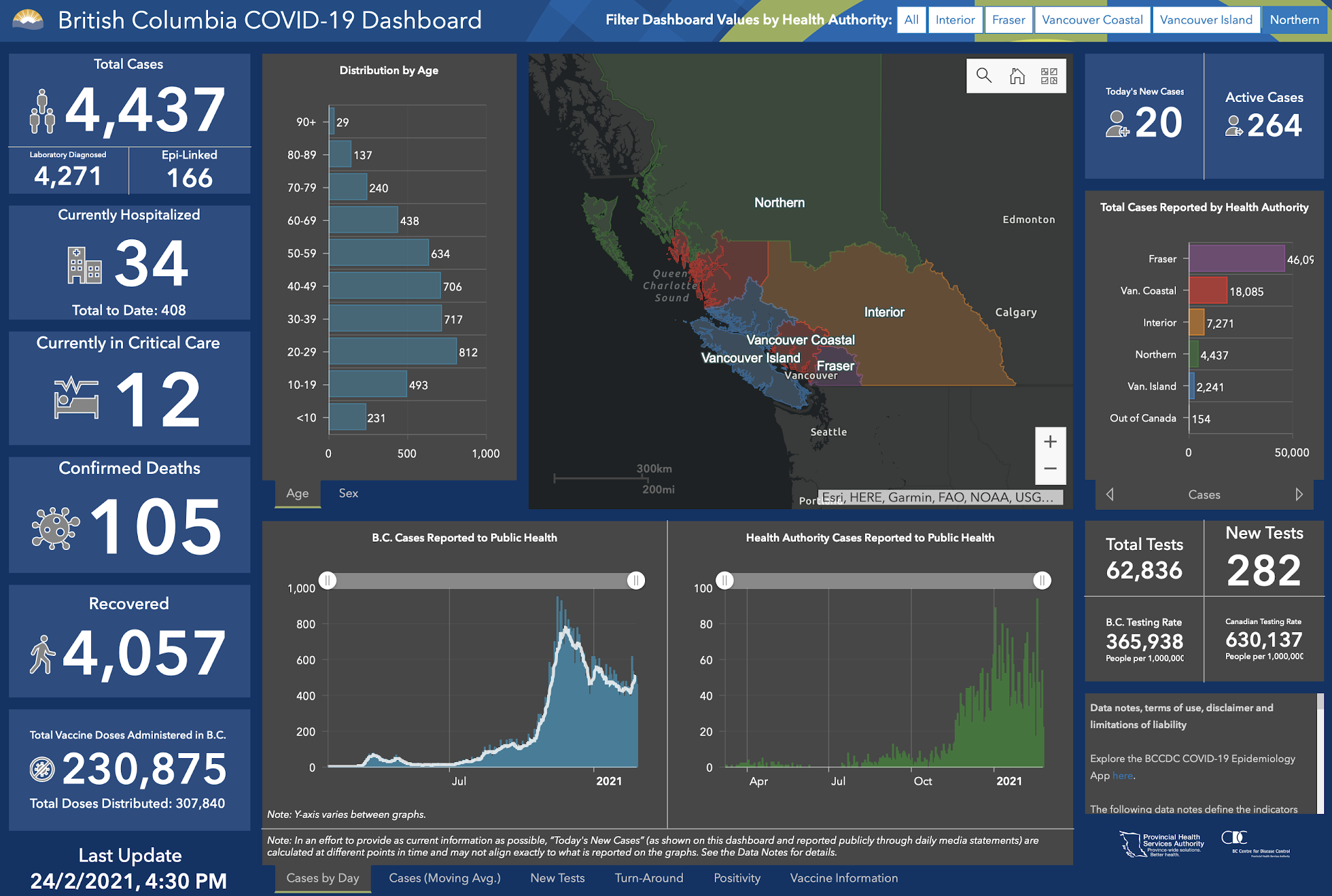Expand the Esri map attribution text
Screen dimensions: 1332x896
(940, 497)
